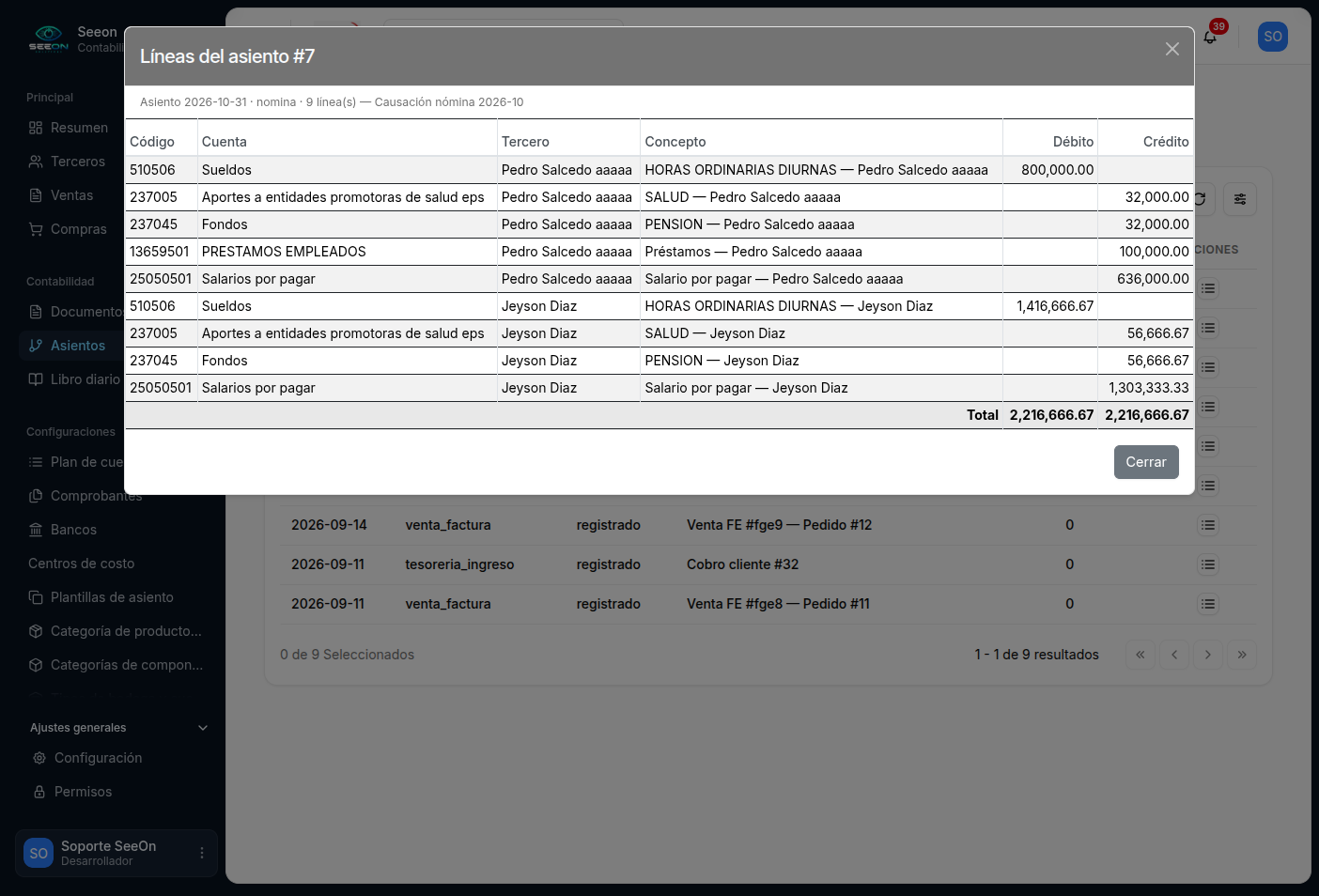
Task: Go to the next results page
Action: 1208,655
